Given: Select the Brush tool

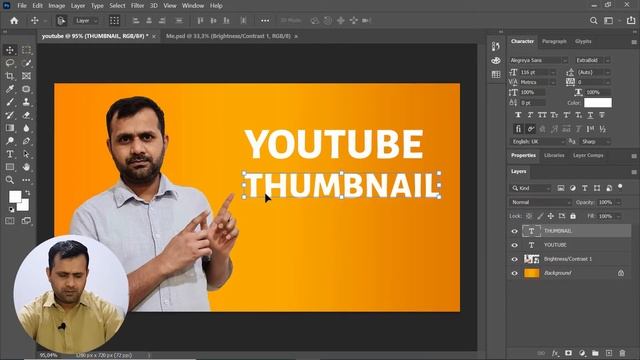Looking at the screenshot, I should pos(10,102).
